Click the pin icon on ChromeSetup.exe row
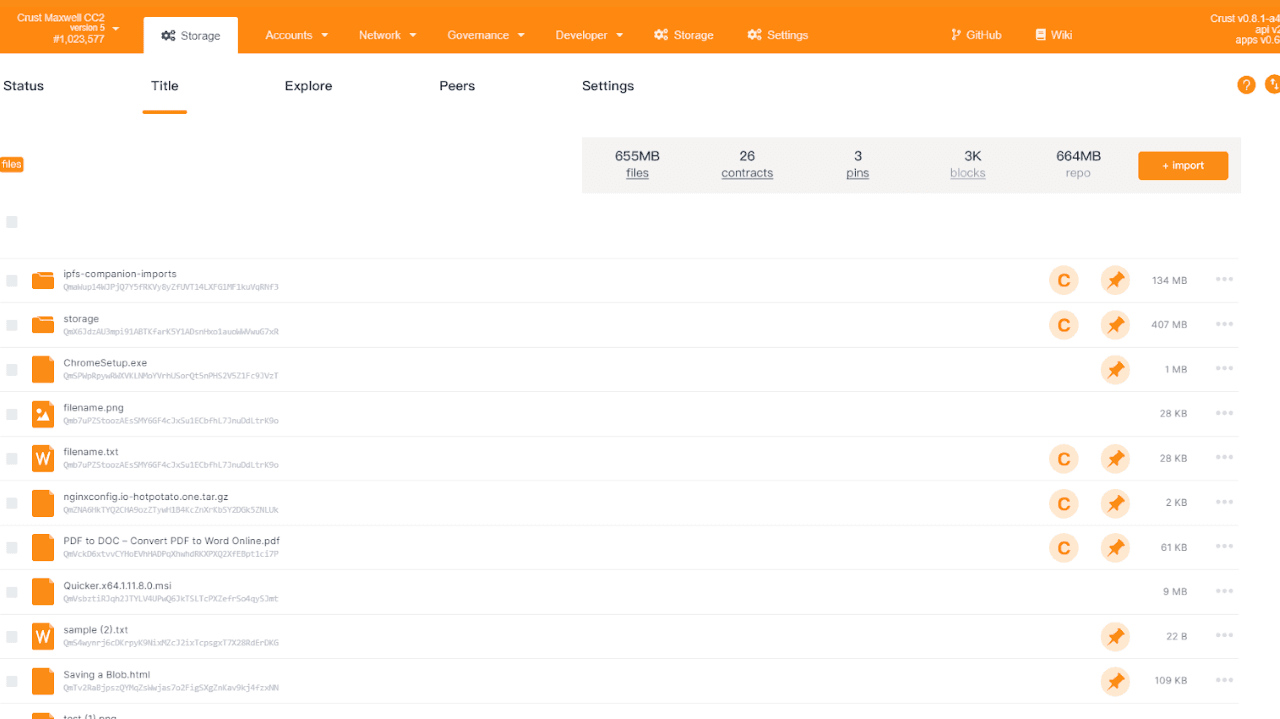The width and height of the screenshot is (1280, 719). 1115,369
